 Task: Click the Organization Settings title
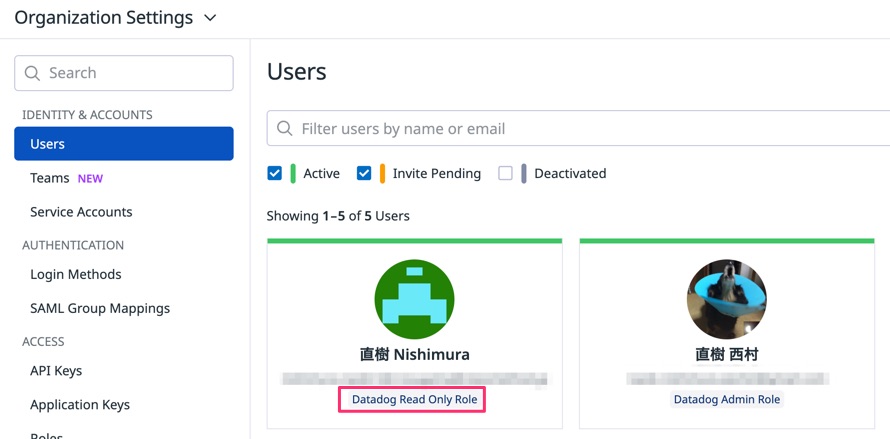click(x=104, y=18)
